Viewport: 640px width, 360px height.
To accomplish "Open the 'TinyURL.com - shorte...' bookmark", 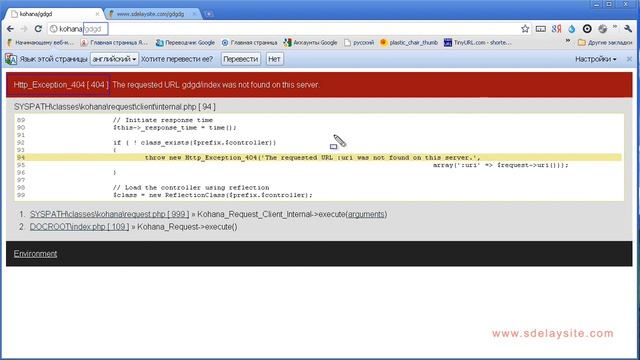I will pos(478,42).
